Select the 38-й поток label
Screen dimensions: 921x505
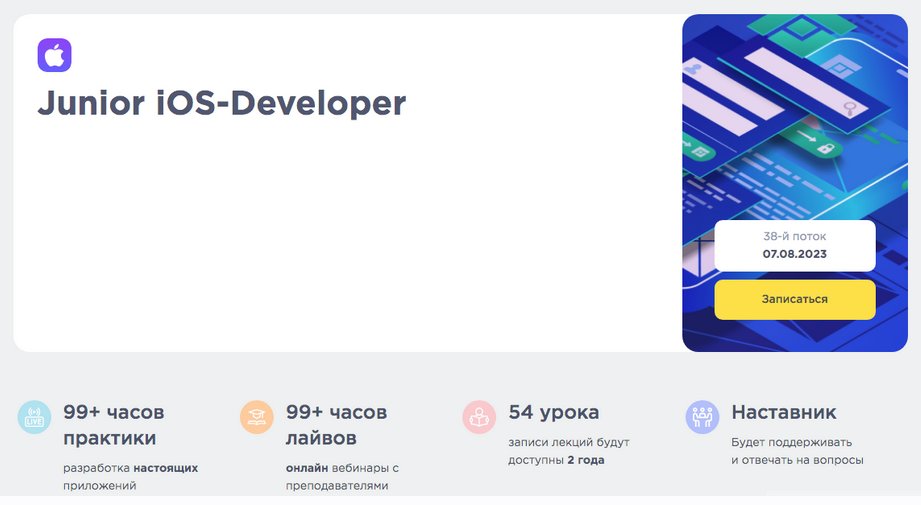tap(795, 236)
